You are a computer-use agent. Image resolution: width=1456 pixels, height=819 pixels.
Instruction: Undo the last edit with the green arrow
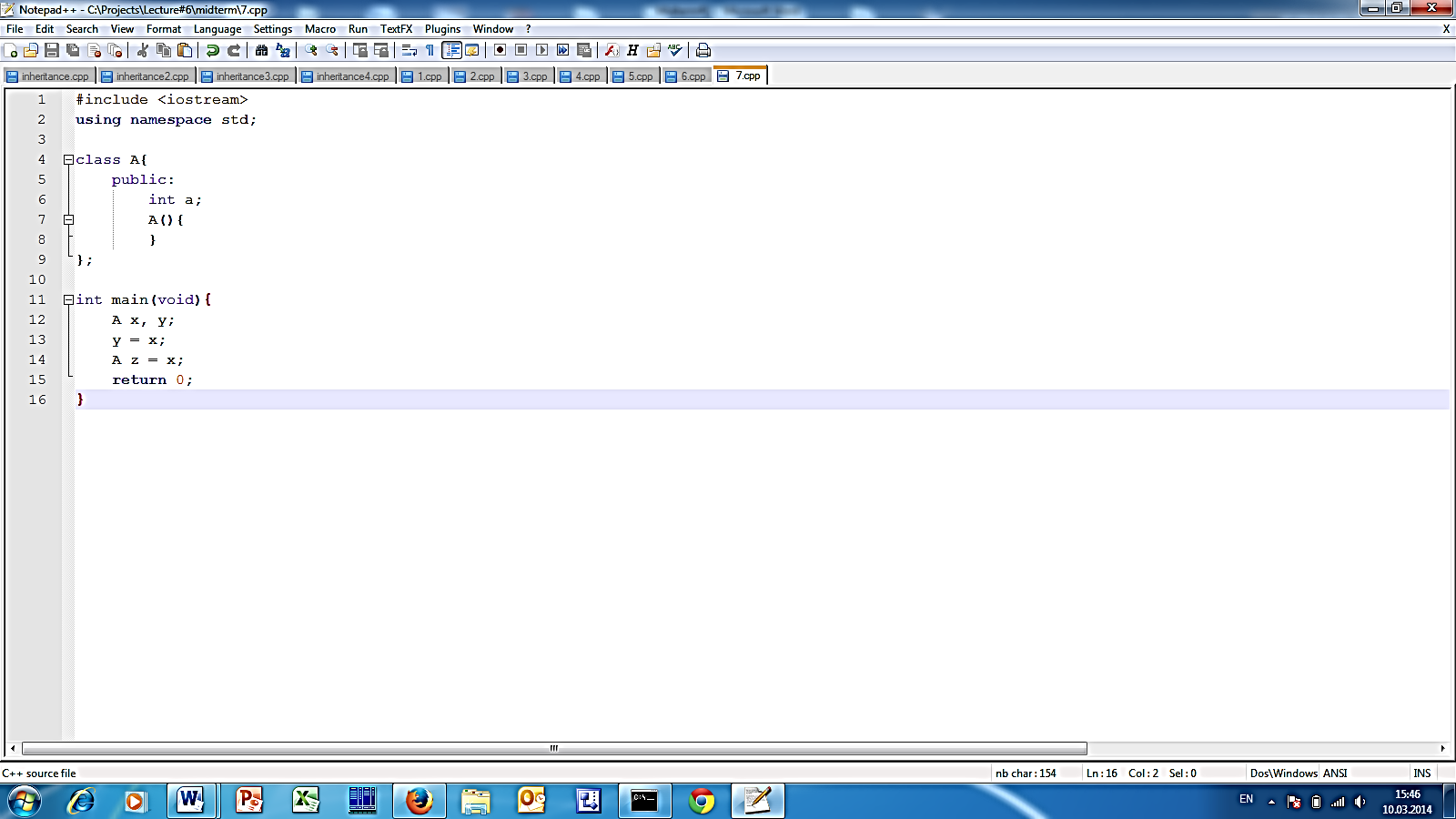point(213,50)
